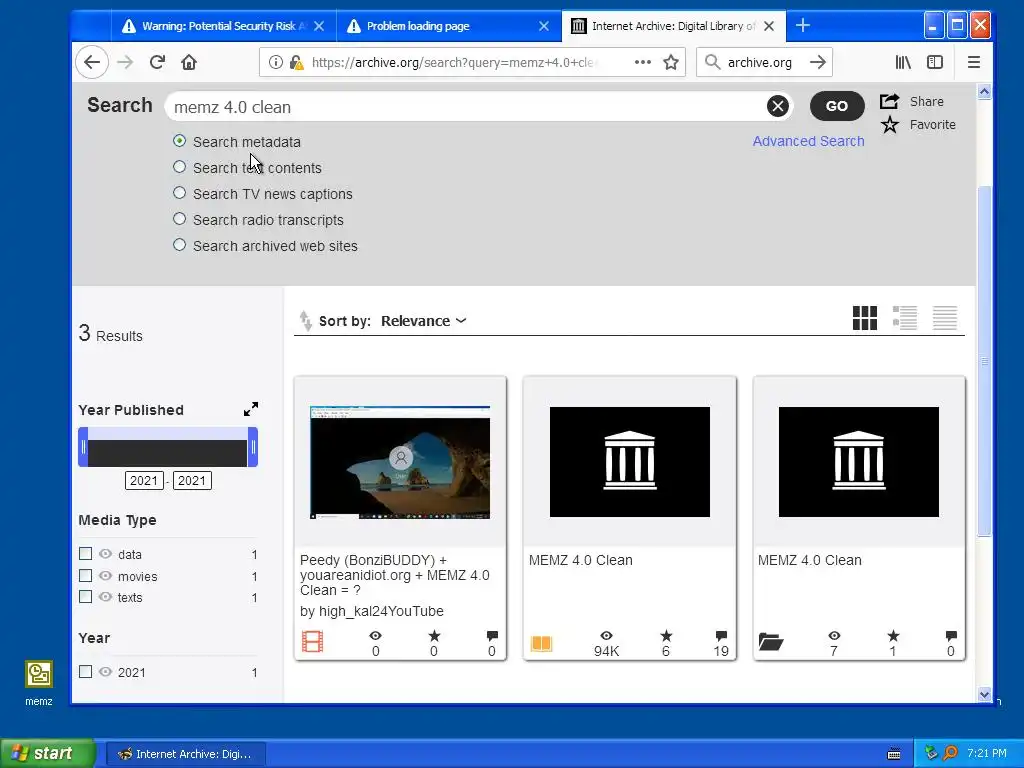The height and width of the screenshot is (768, 1024).
Task: Click the scroll down arrow on page
Action: point(984,695)
